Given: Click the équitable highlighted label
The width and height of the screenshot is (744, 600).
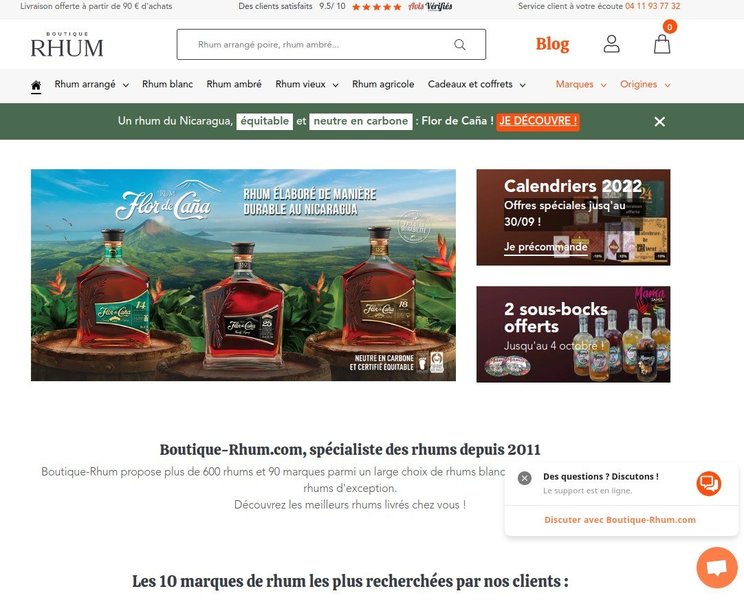Looking at the screenshot, I should (264, 121).
